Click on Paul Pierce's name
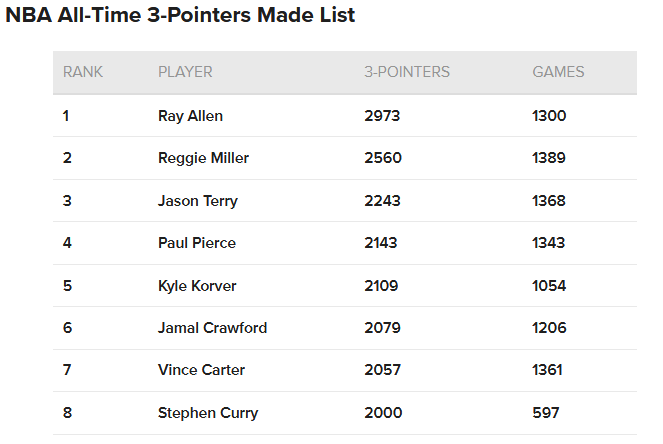The image size is (663, 444). [x=197, y=243]
